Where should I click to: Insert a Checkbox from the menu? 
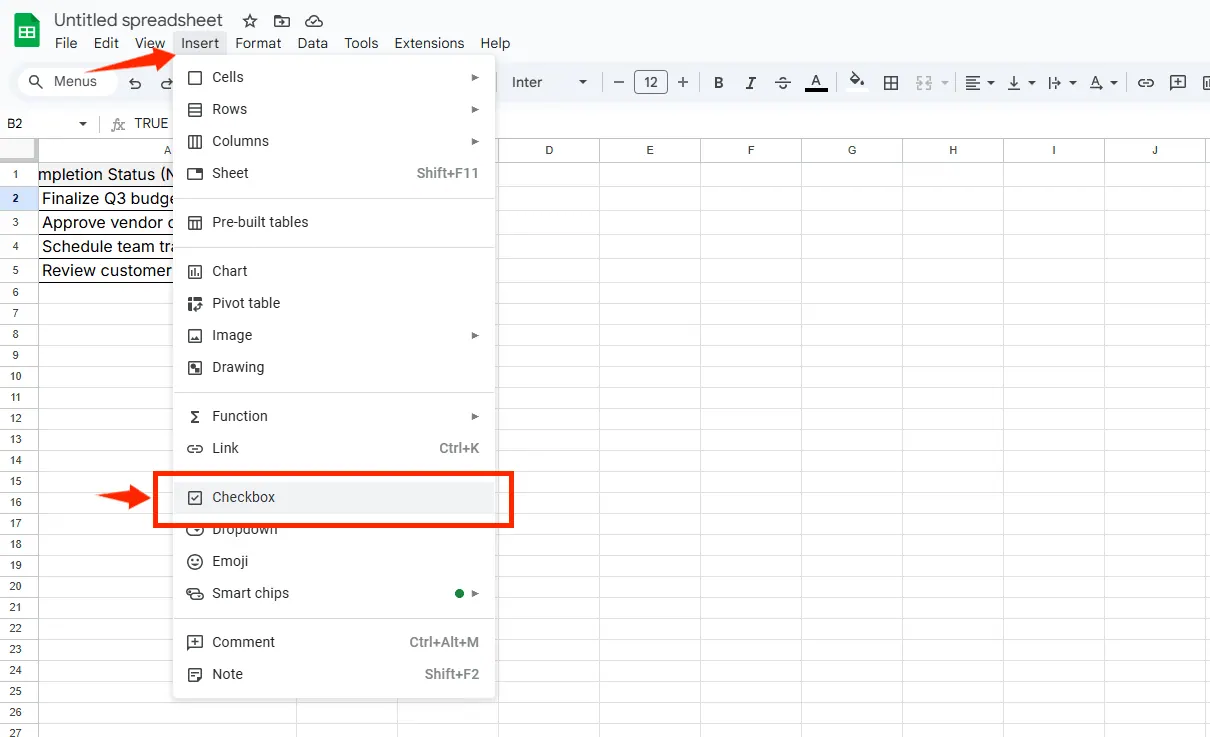click(243, 497)
